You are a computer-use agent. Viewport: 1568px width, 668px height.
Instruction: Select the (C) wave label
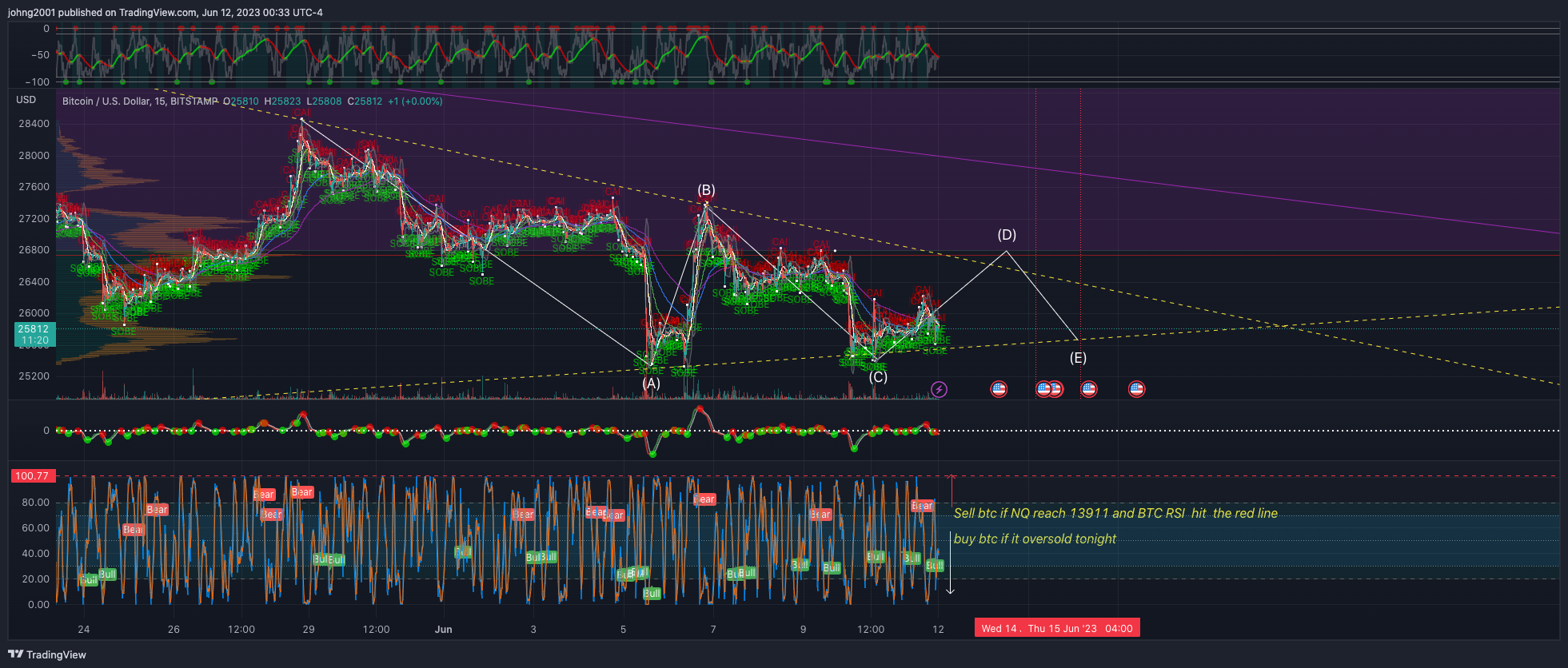tap(878, 376)
